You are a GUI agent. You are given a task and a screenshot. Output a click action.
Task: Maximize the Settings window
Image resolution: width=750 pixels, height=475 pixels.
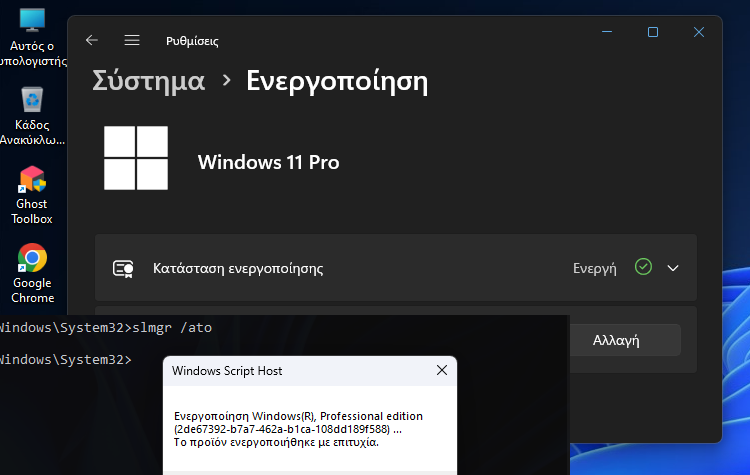click(653, 32)
